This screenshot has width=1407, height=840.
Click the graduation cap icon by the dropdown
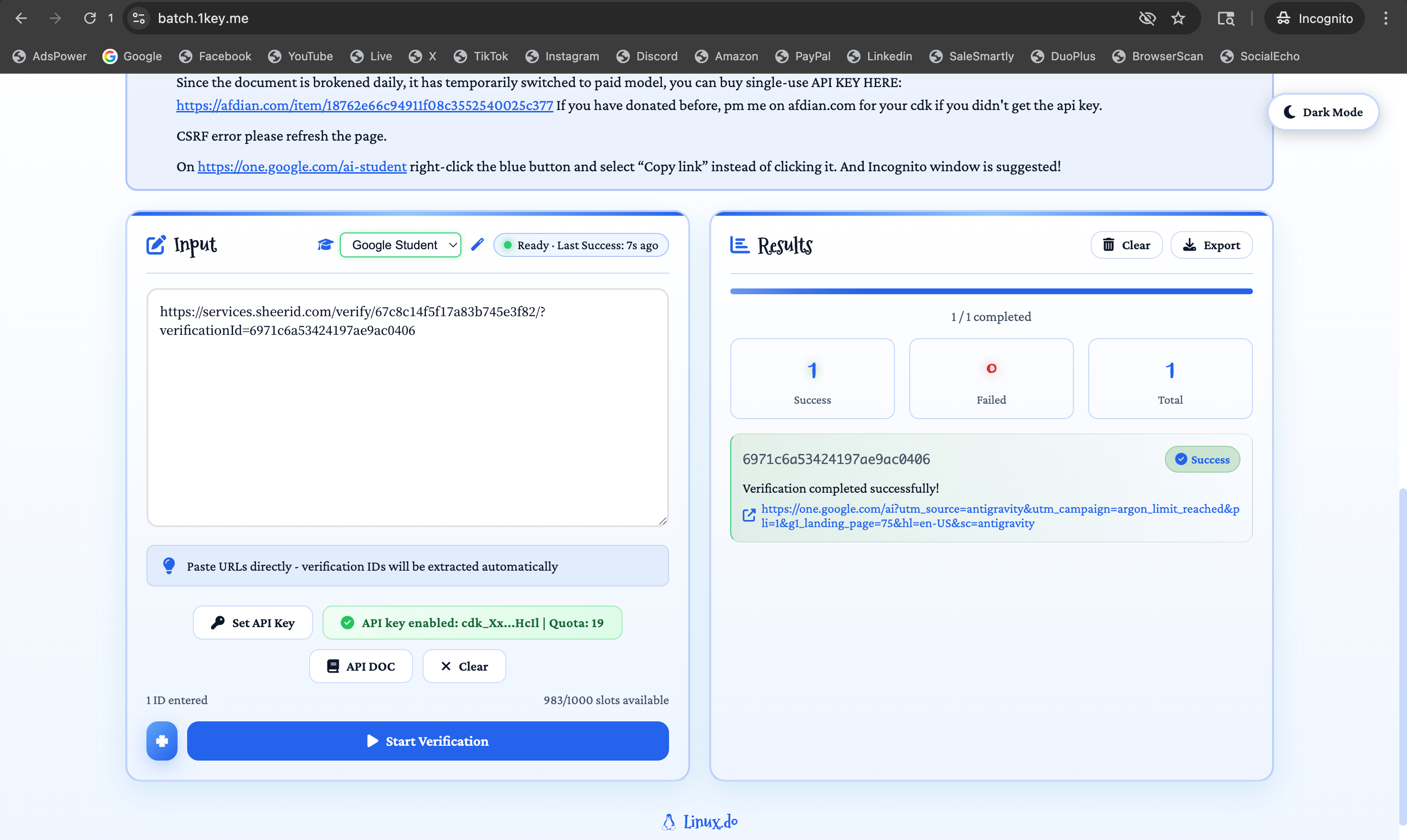click(325, 244)
